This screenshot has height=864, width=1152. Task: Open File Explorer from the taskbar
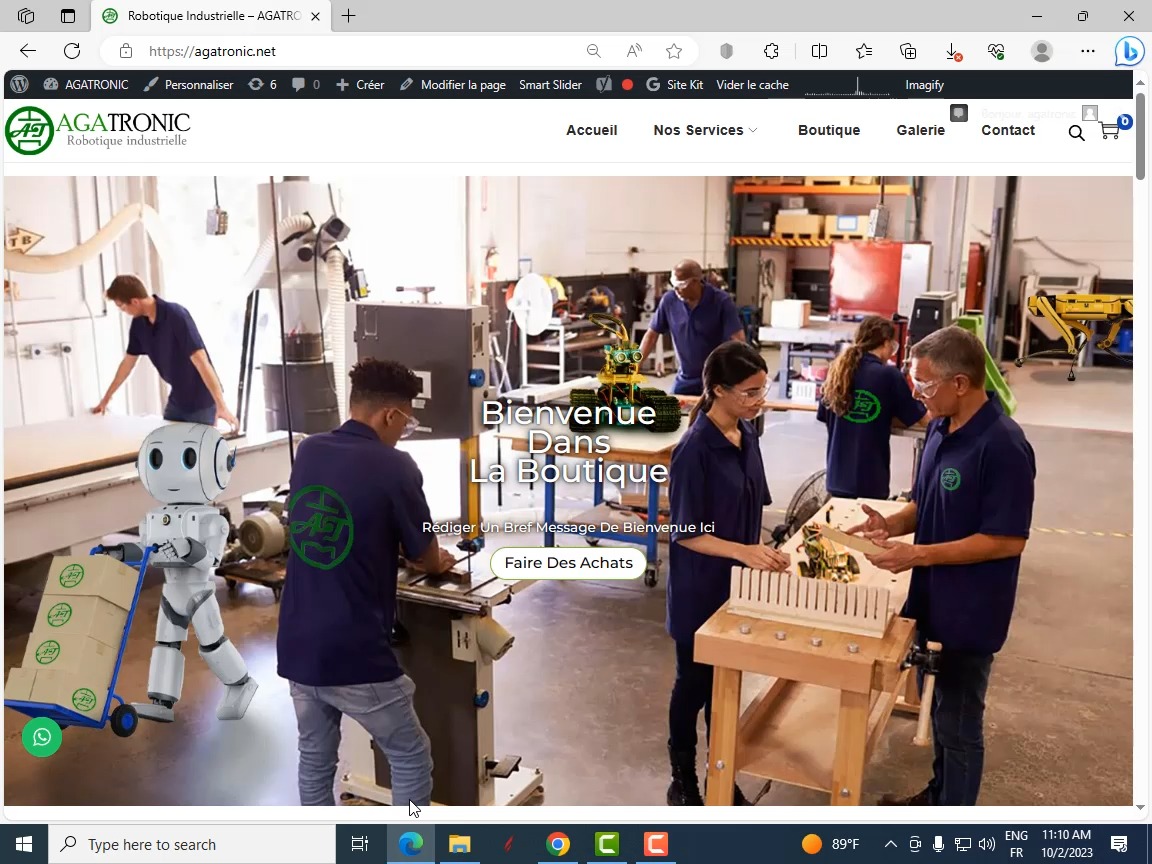click(460, 844)
